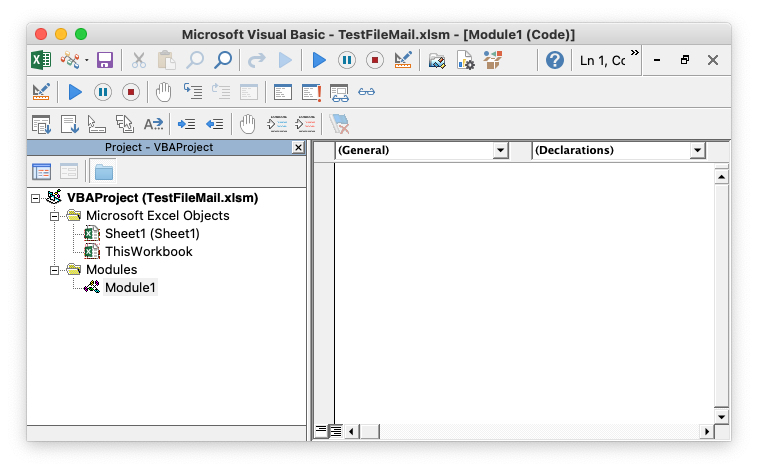The width and height of the screenshot is (758, 472).
Task: Open Help with the question mark icon
Action: pos(554,60)
